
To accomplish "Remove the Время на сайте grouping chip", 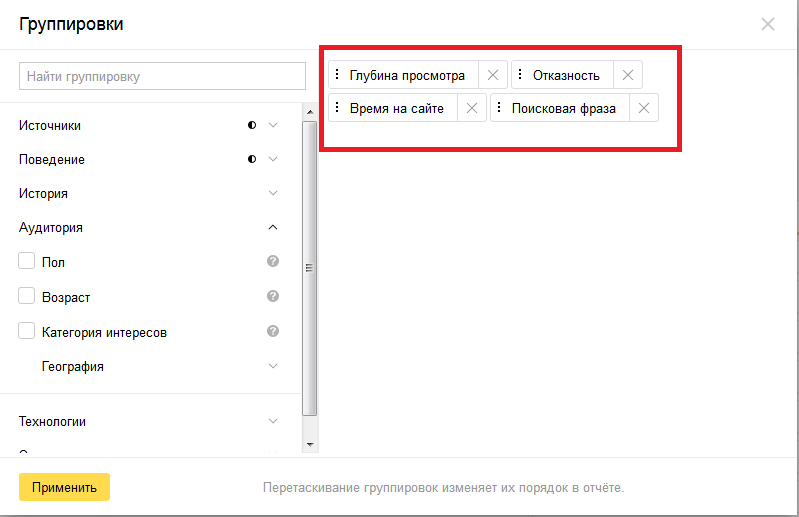I will 472,108.
